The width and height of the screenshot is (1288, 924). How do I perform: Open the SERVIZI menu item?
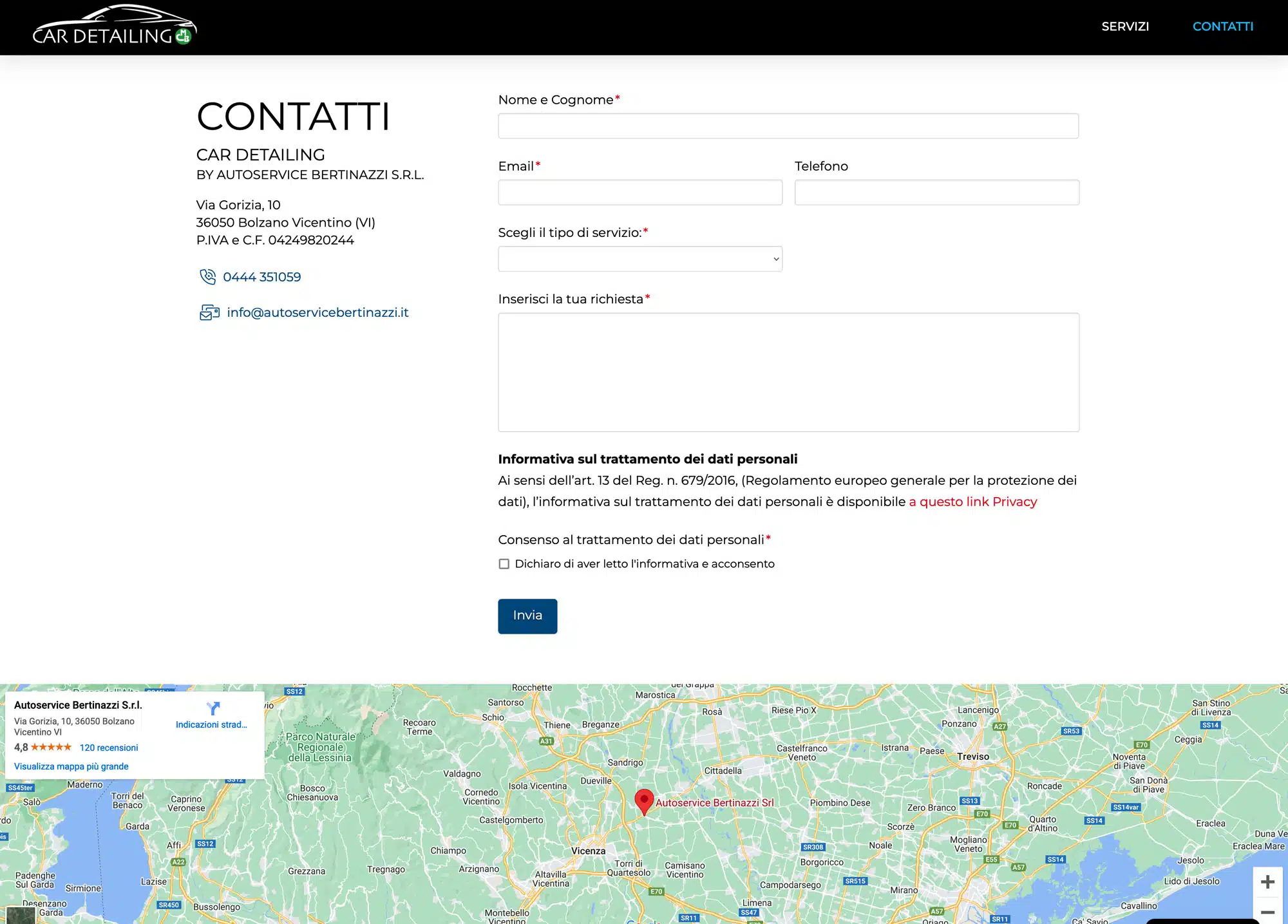[1125, 26]
